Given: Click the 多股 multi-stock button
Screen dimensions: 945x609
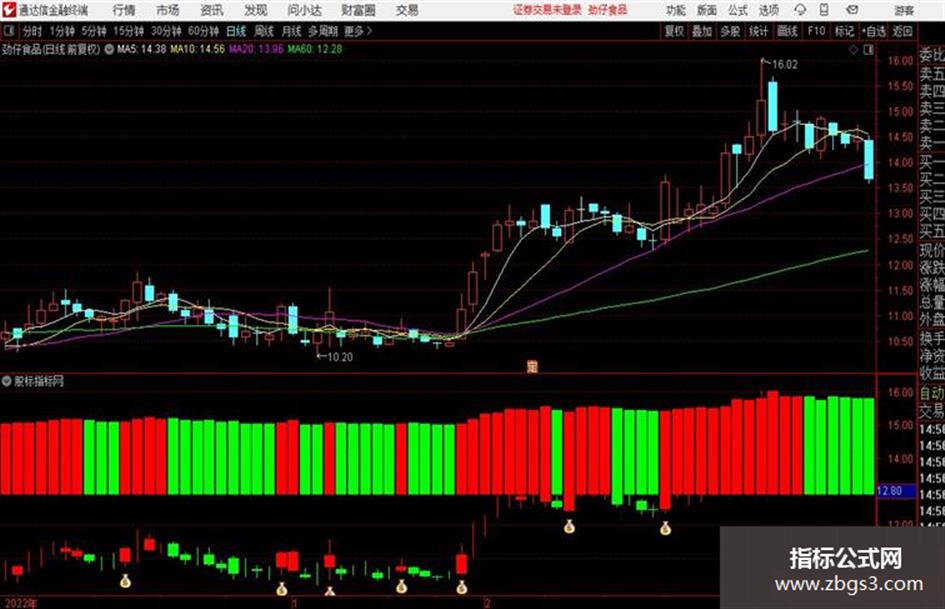Looking at the screenshot, I should point(730,31).
